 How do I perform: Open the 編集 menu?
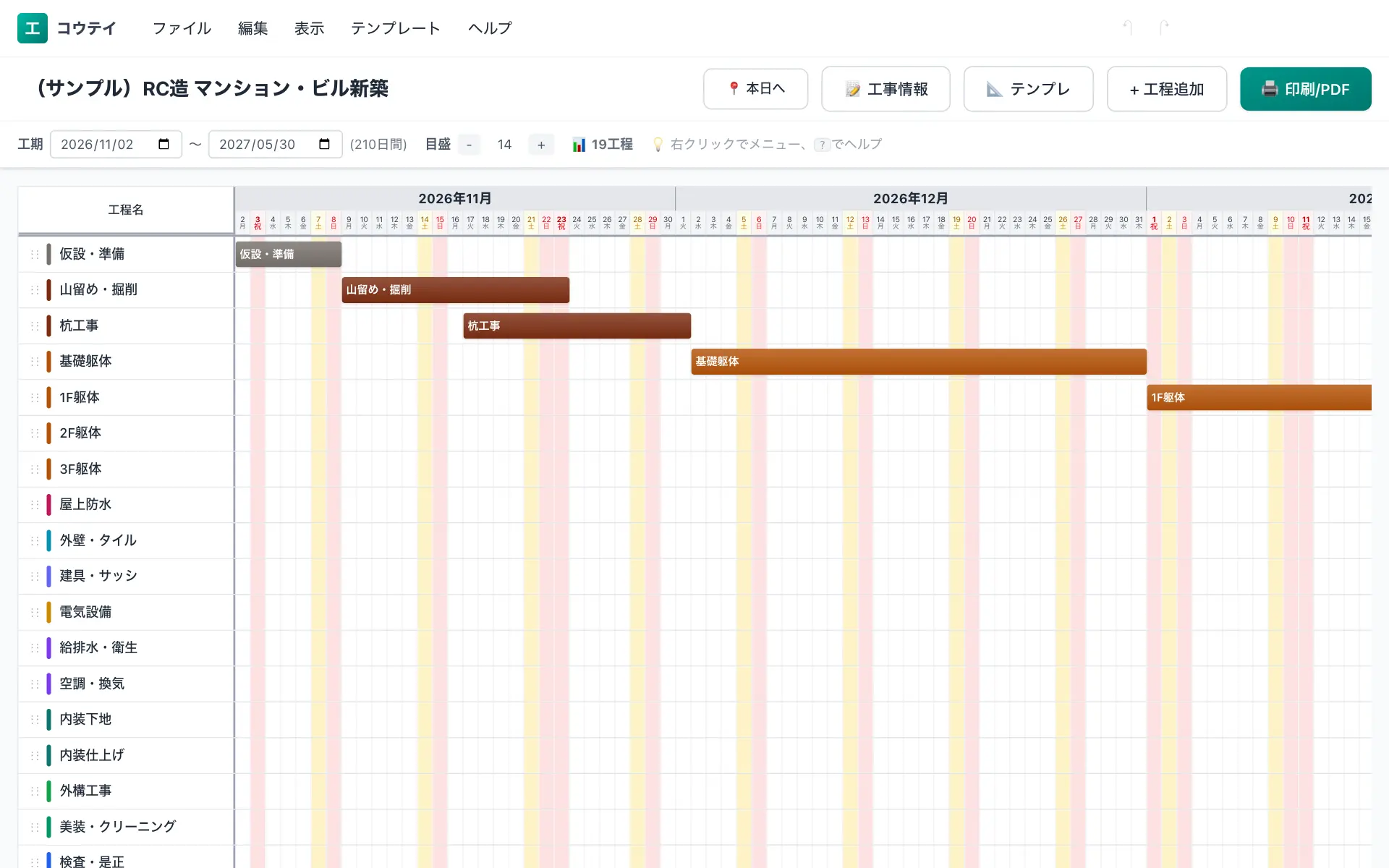click(x=253, y=28)
